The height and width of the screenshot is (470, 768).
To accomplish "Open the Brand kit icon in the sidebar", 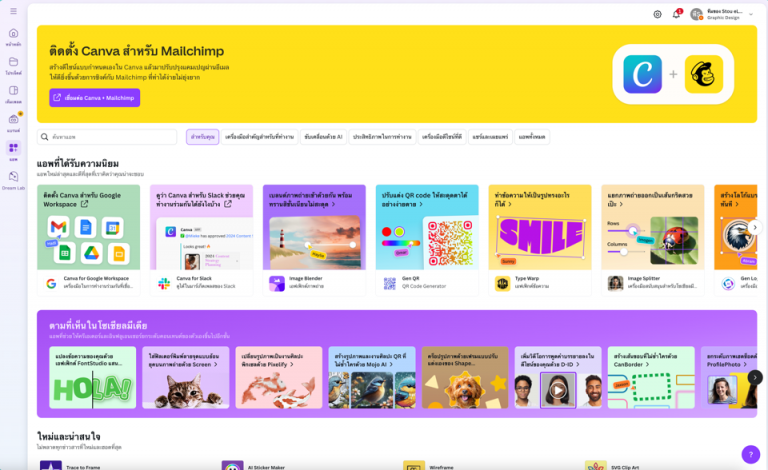I will tap(13, 119).
